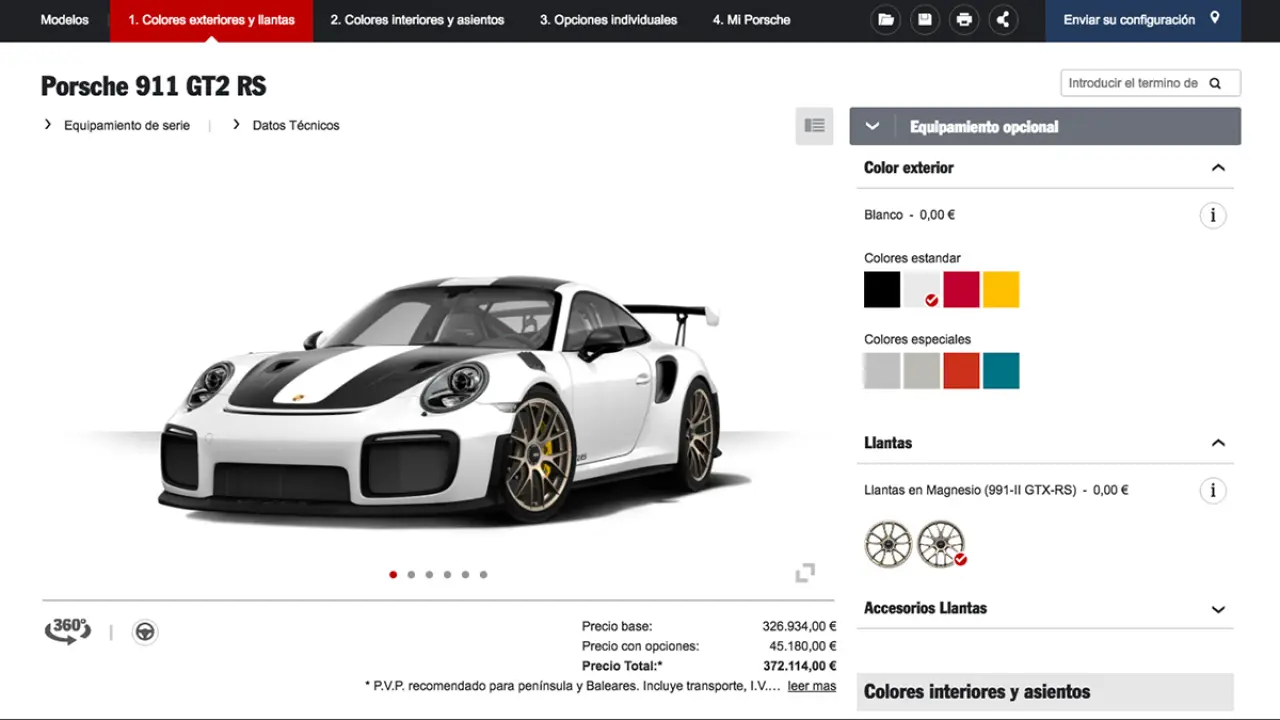Click the open saved configuration folder icon
This screenshot has width=1280, height=720.
pos(885,20)
